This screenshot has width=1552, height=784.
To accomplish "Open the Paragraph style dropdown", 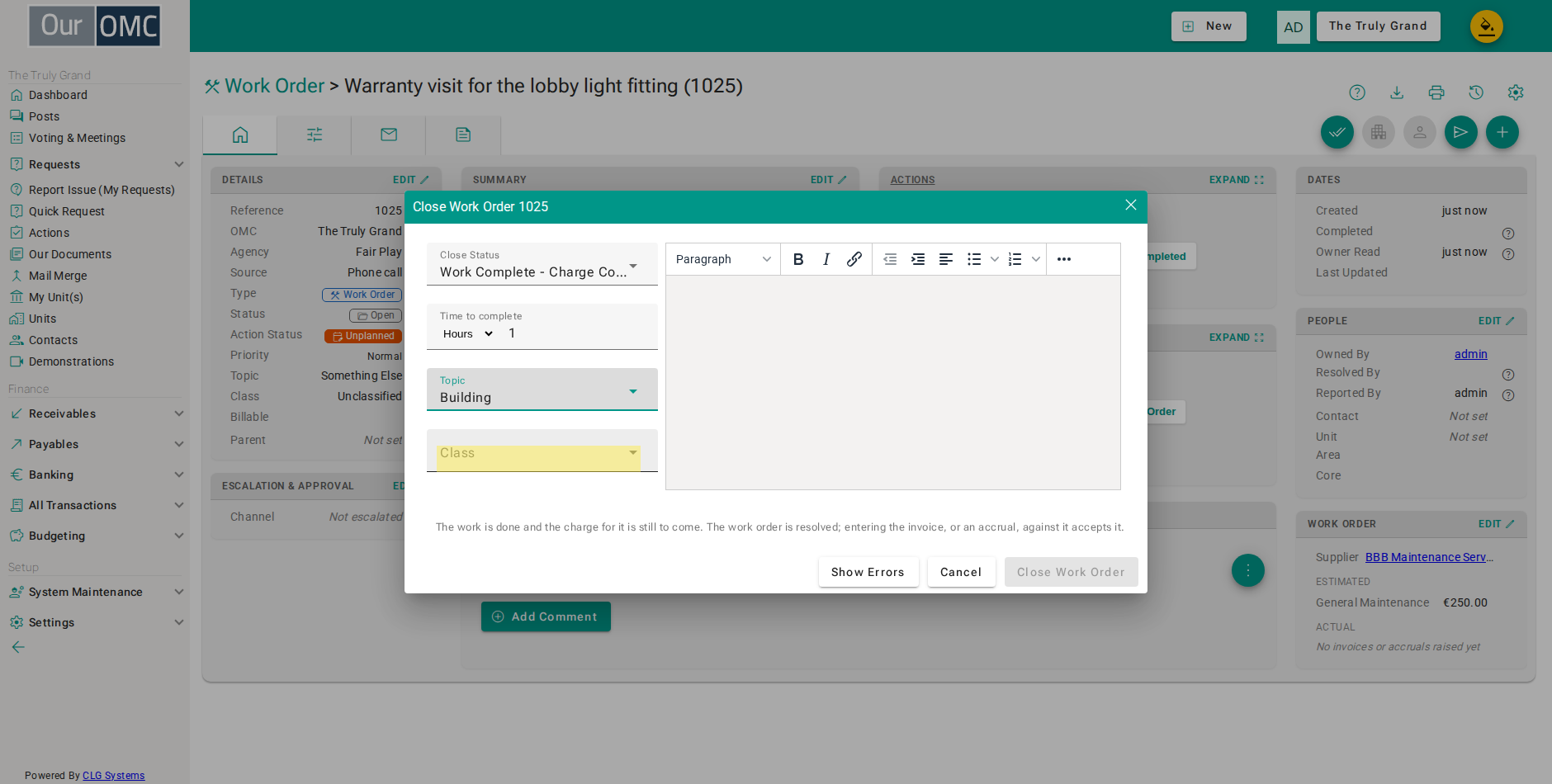I will click(723, 259).
